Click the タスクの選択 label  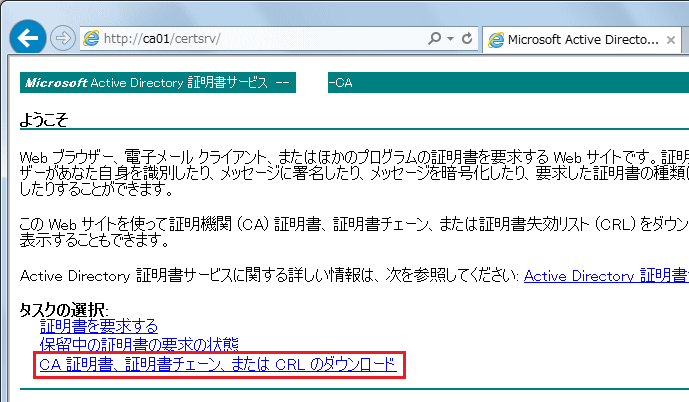[63, 310]
